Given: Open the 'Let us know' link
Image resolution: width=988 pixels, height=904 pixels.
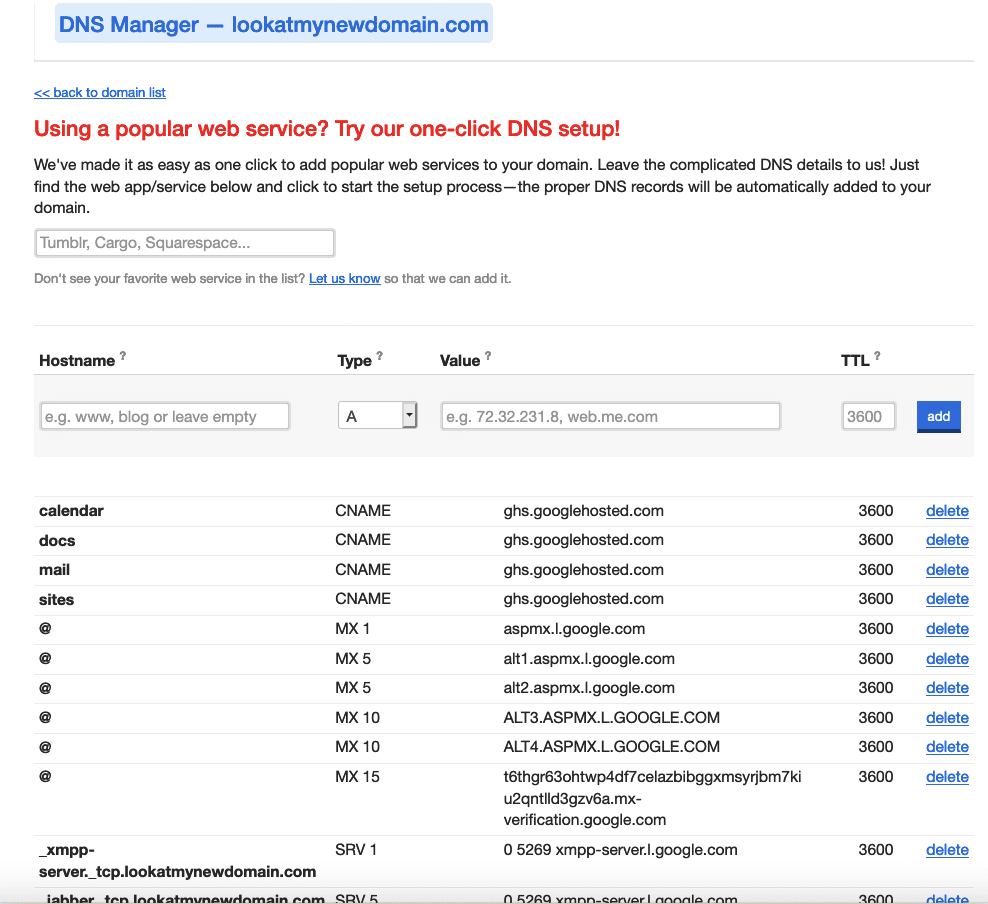Looking at the screenshot, I should tap(344, 279).
